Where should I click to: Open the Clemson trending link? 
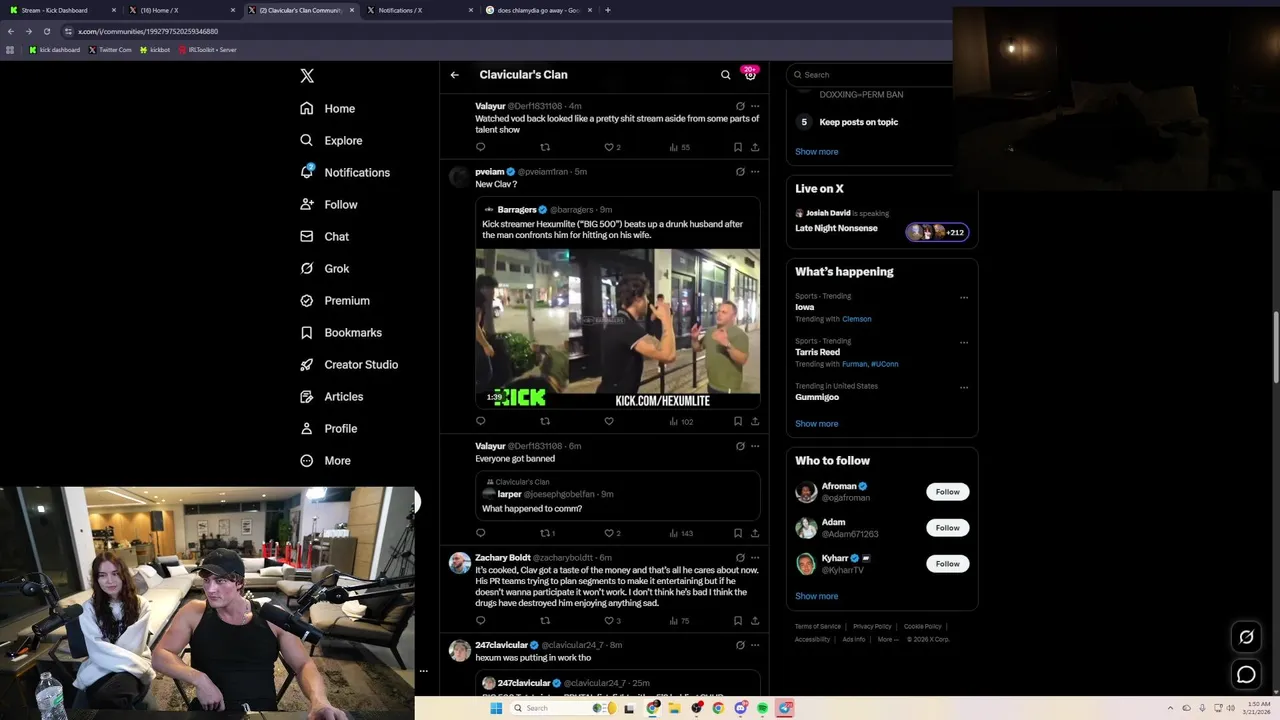click(x=857, y=319)
